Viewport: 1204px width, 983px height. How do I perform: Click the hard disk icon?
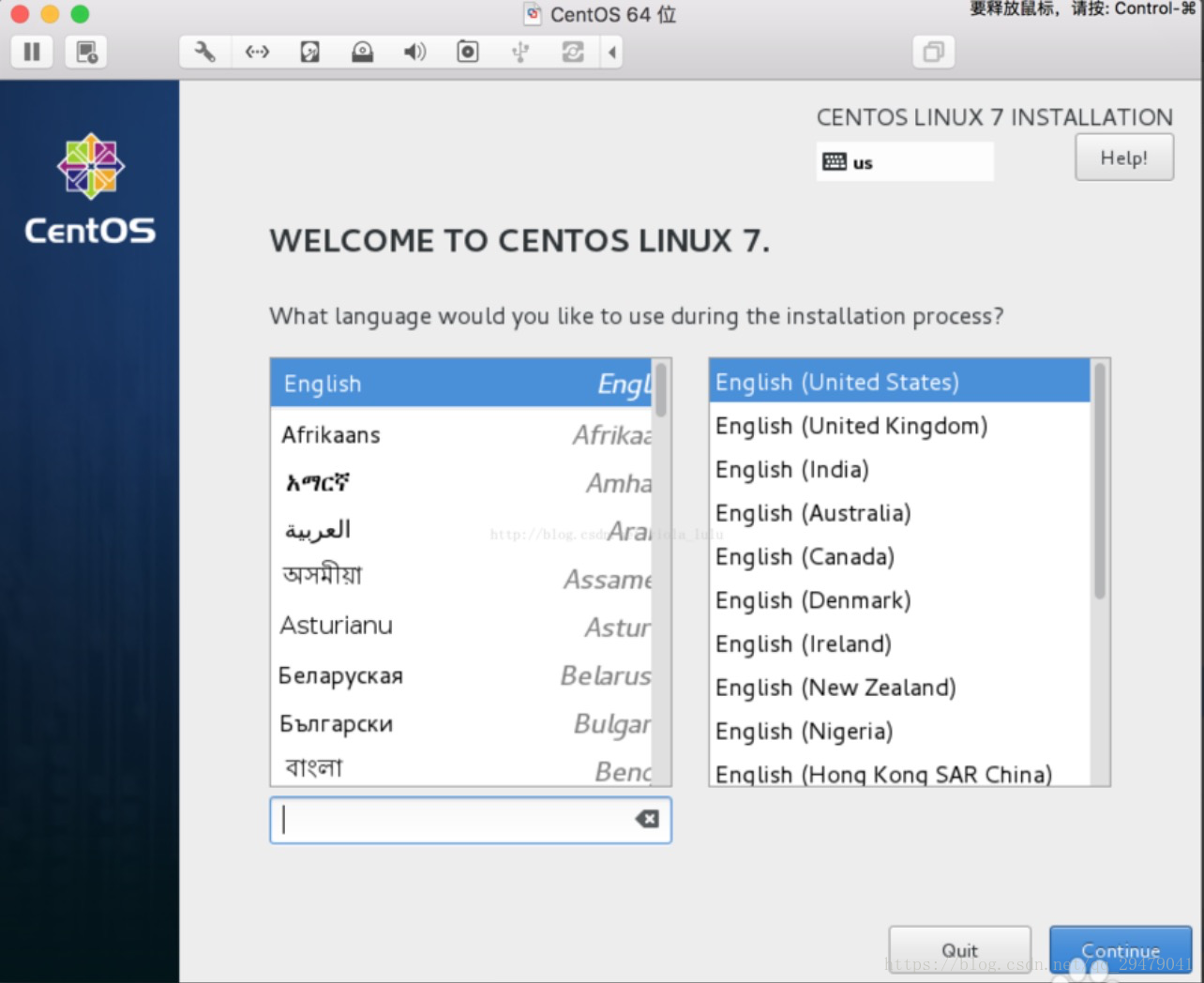pyautogui.click(x=309, y=52)
